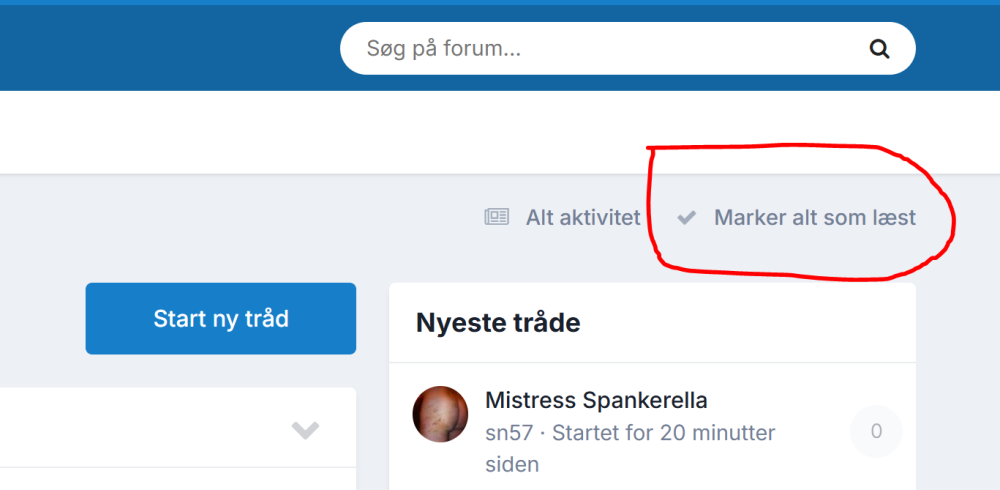Viewport: 1000px width, 490px height.
Task: Click the magnifying glass search icon
Action: tap(879, 49)
